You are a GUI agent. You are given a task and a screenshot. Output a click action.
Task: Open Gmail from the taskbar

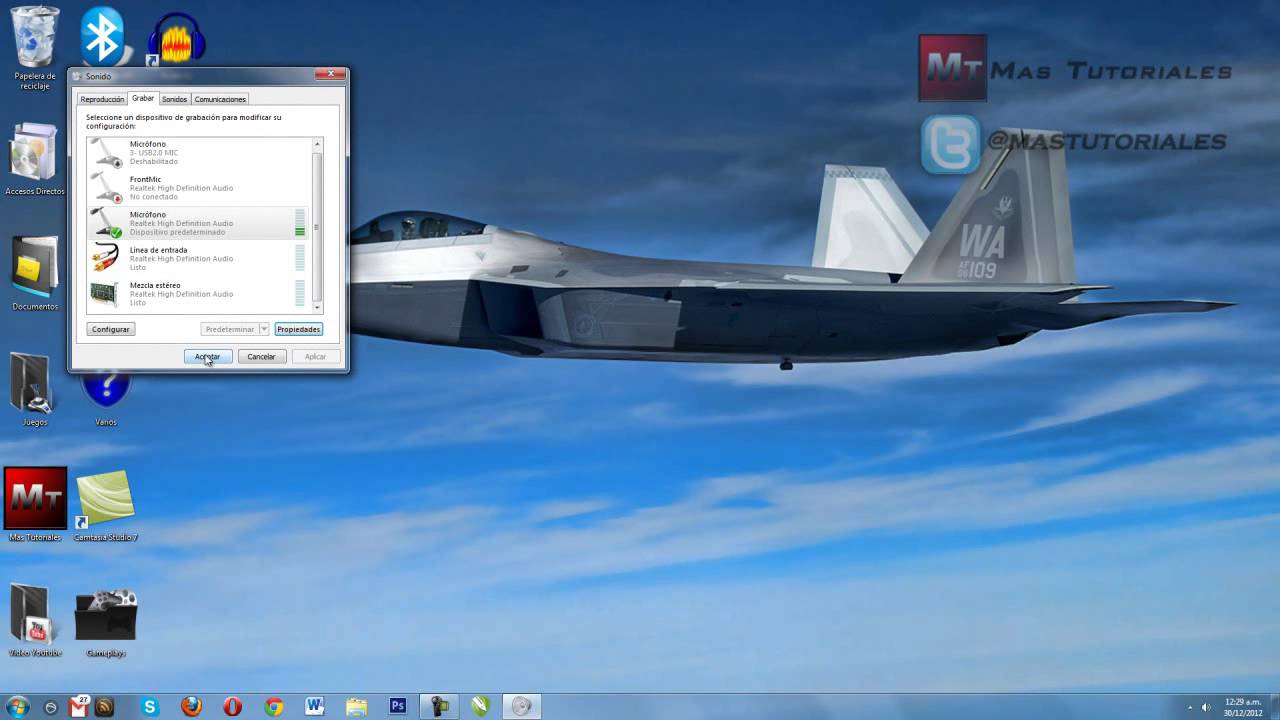click(x=79, y=707)
